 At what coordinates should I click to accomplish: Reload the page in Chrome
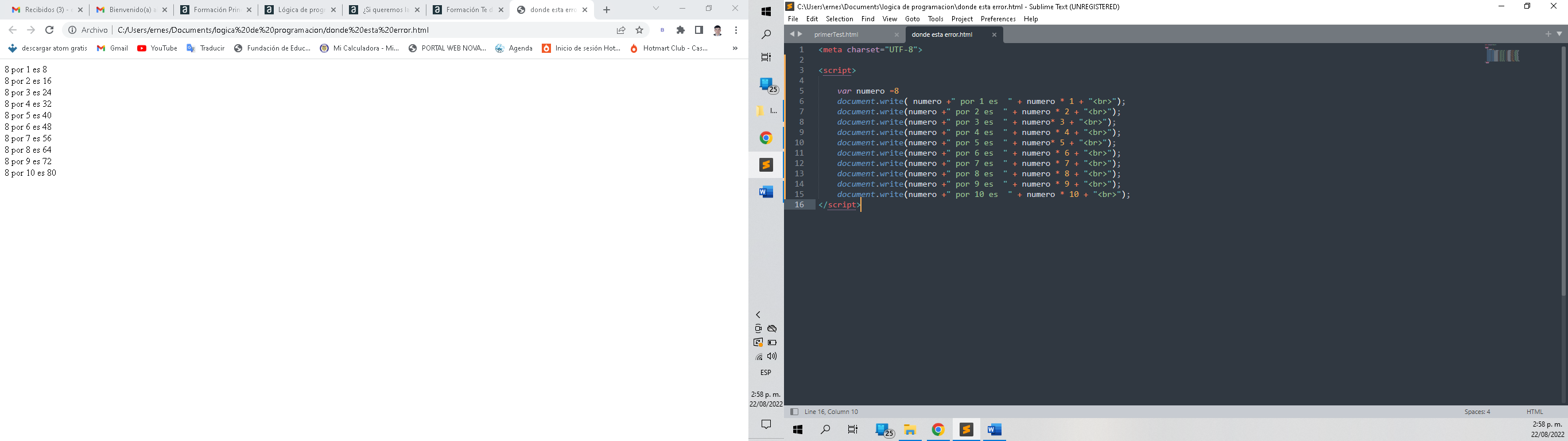(50, 30)
